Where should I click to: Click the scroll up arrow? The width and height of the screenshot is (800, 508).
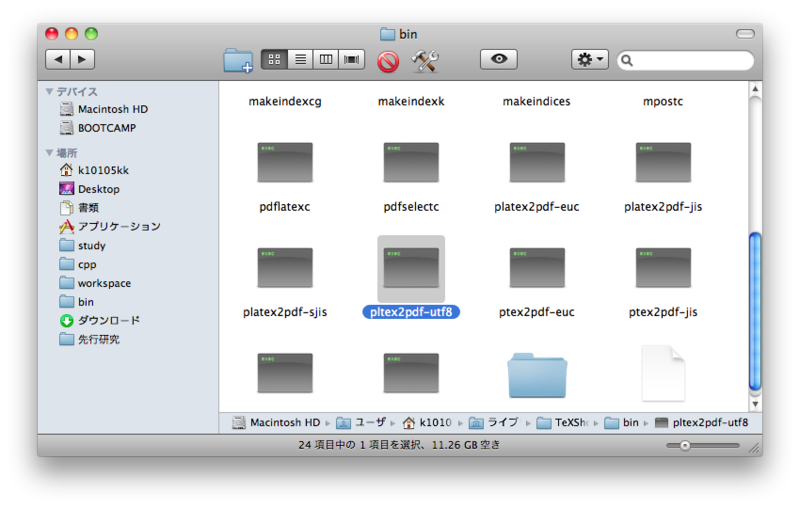(x=755, y=89)
